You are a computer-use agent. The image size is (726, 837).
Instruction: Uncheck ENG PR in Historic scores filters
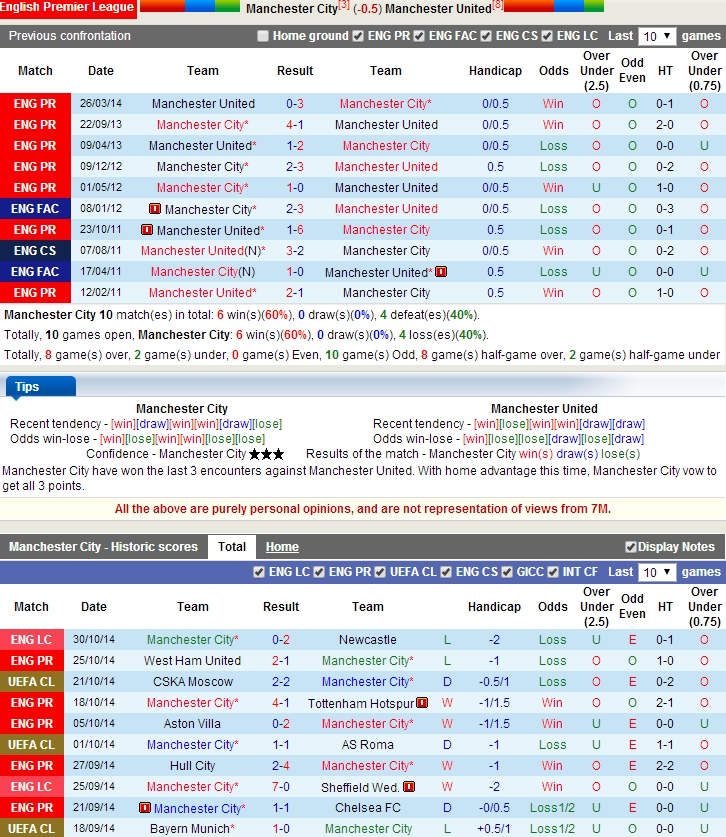tap(319, 572)
